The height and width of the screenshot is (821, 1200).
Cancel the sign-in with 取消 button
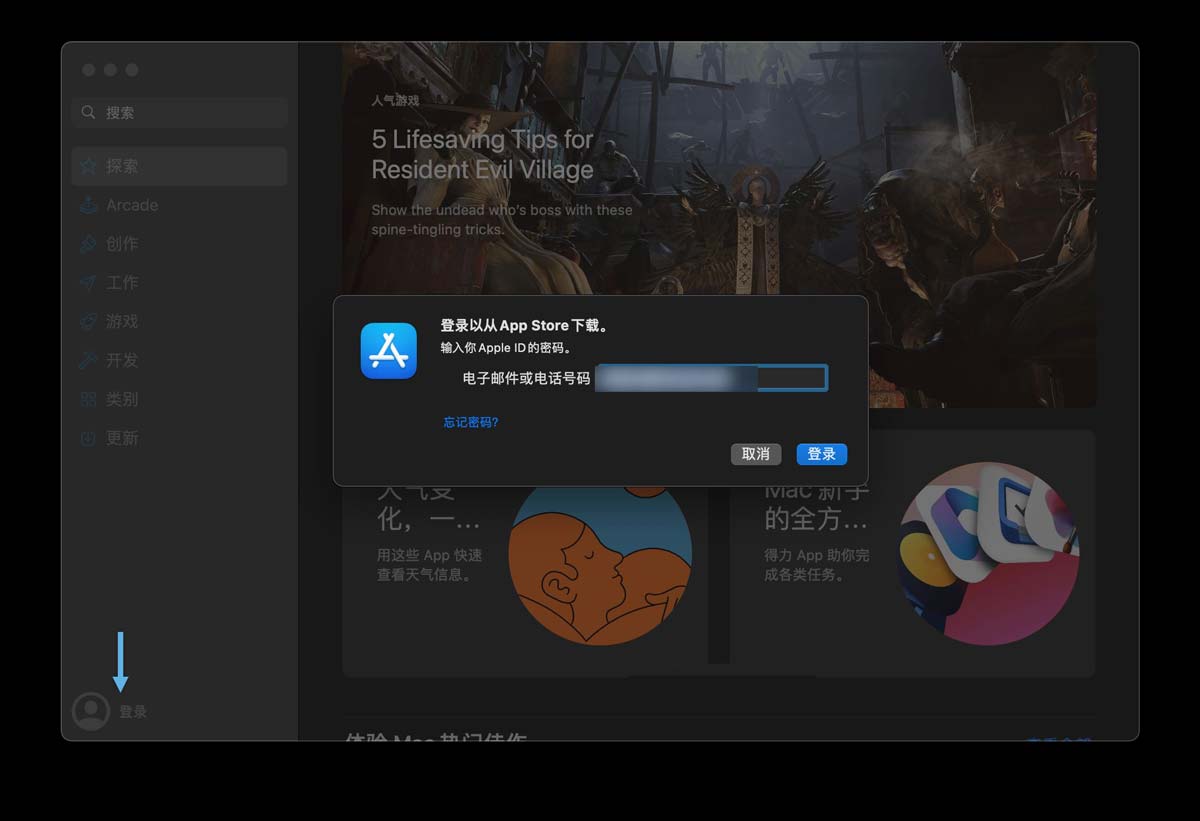[755, 454]
